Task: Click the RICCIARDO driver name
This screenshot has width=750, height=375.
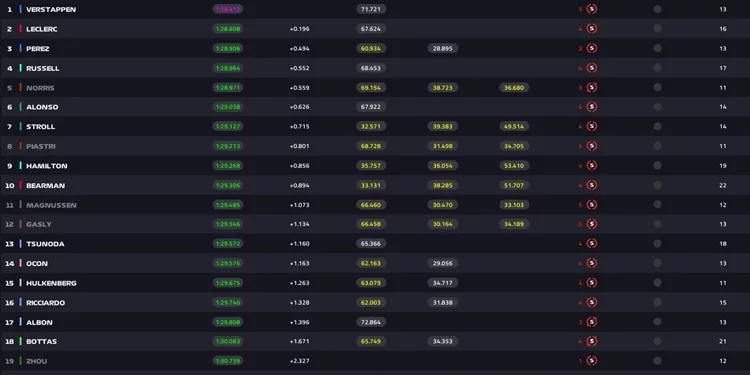Action: click(x=46, y=303)
